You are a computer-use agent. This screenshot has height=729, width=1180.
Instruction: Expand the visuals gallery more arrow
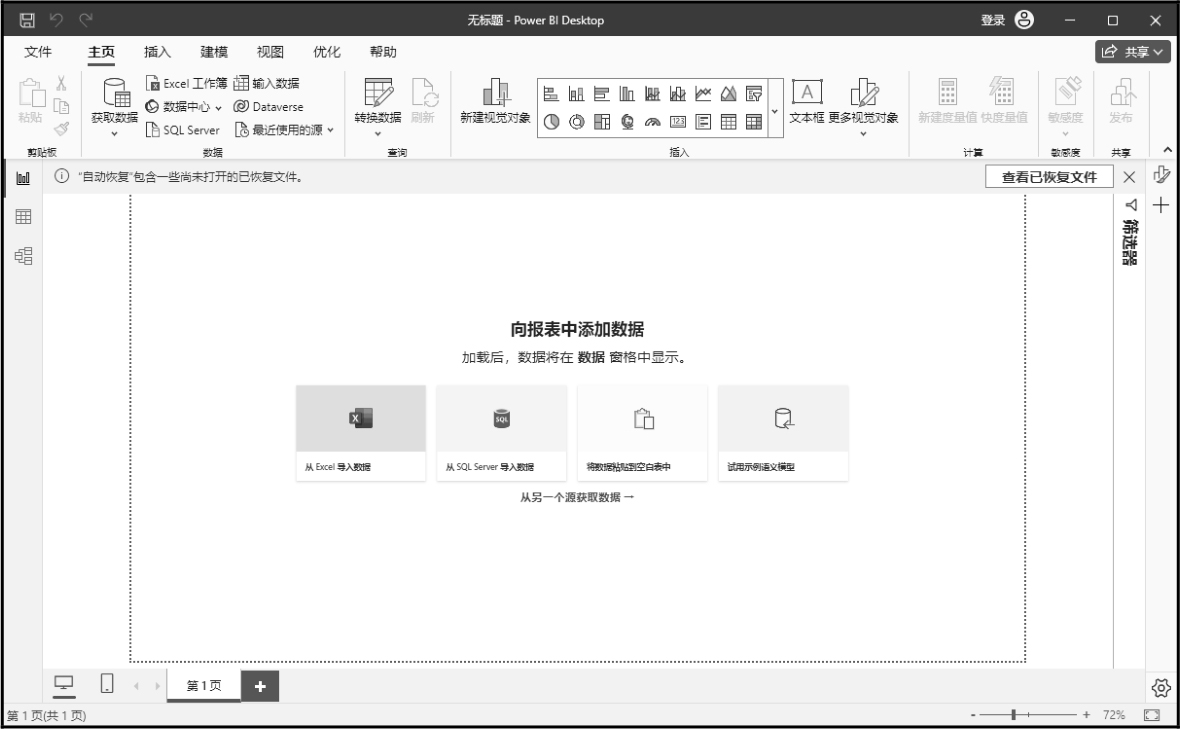(774, 111)
